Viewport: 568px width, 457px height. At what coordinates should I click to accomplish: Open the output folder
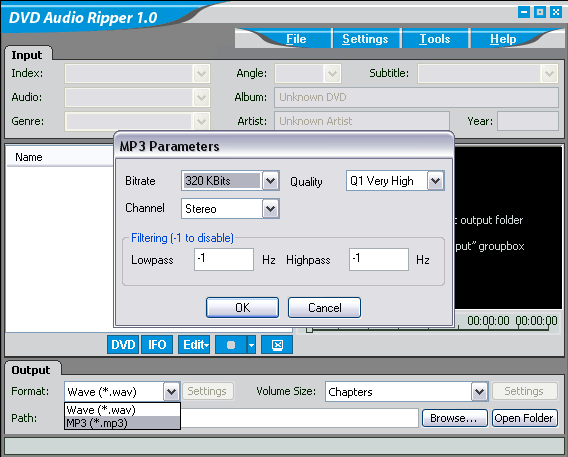pyautogui.click(x=524, y=418)
